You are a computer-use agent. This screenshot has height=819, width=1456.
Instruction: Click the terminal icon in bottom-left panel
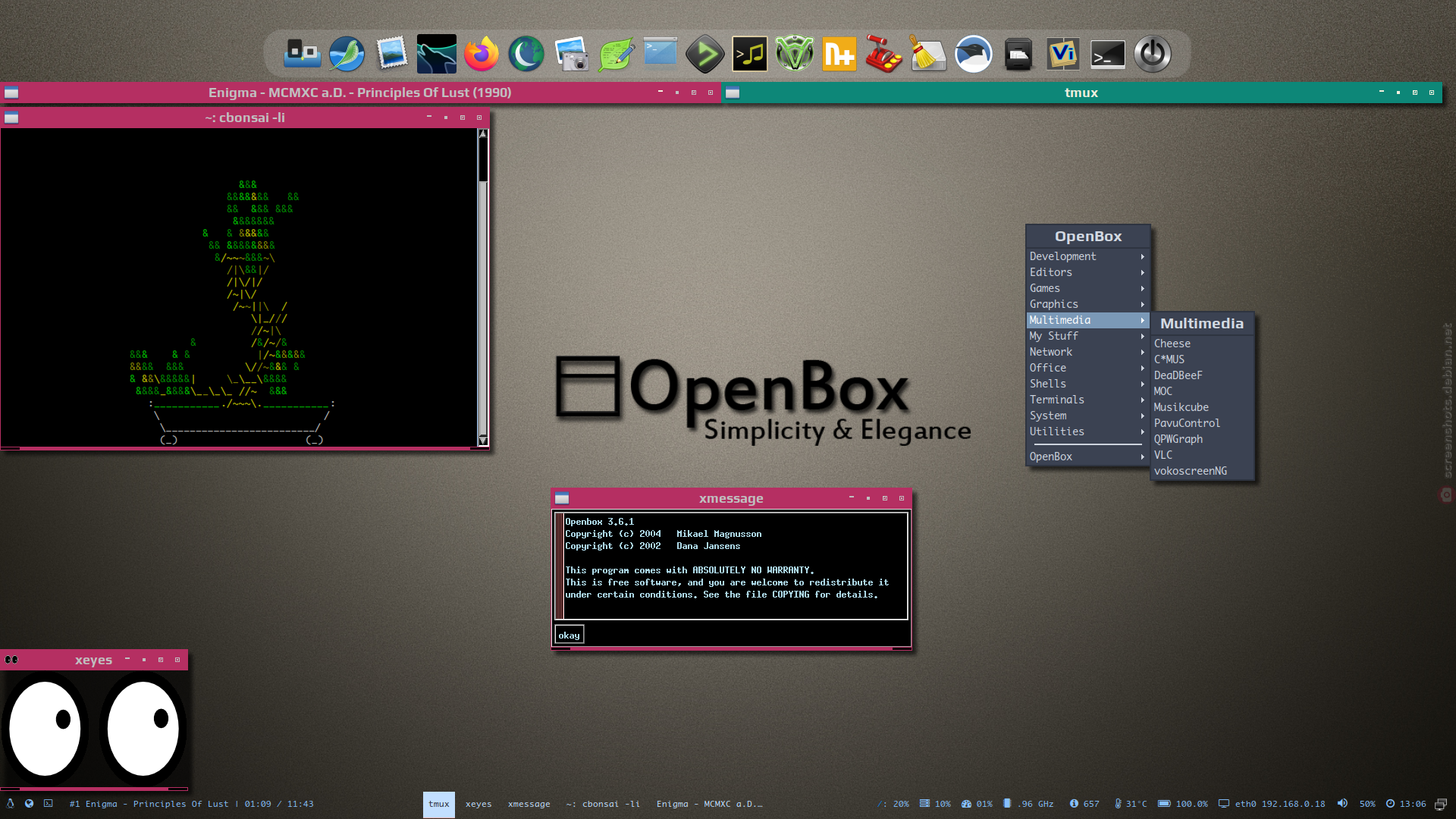pos(49,804)
